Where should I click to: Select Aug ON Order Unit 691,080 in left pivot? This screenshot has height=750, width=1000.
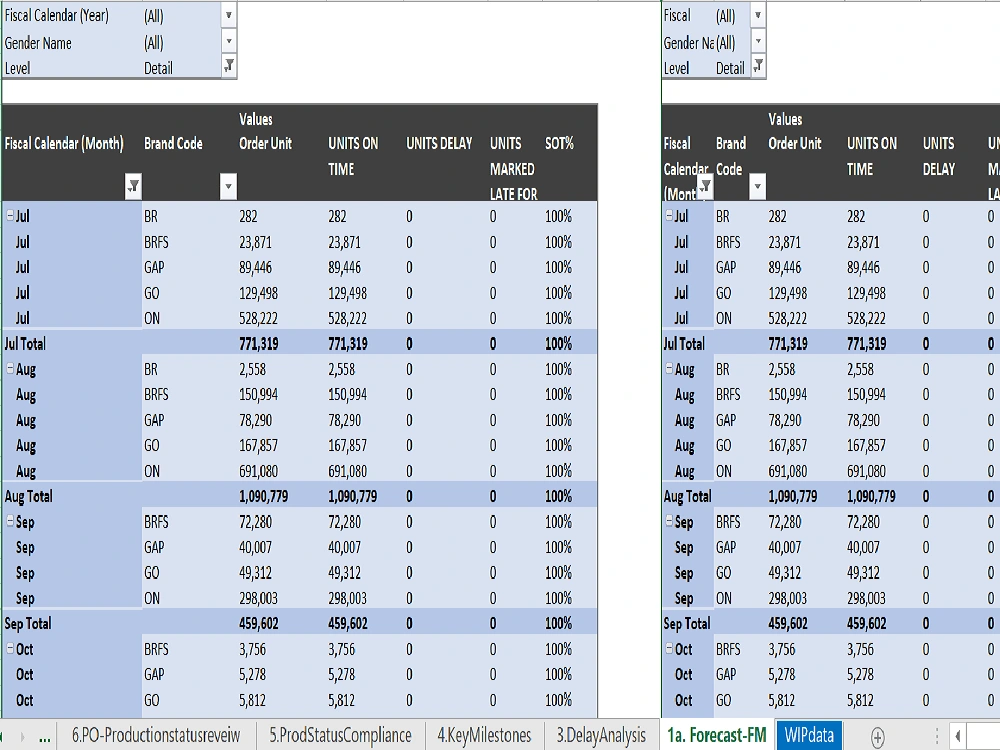click(258, 471)
